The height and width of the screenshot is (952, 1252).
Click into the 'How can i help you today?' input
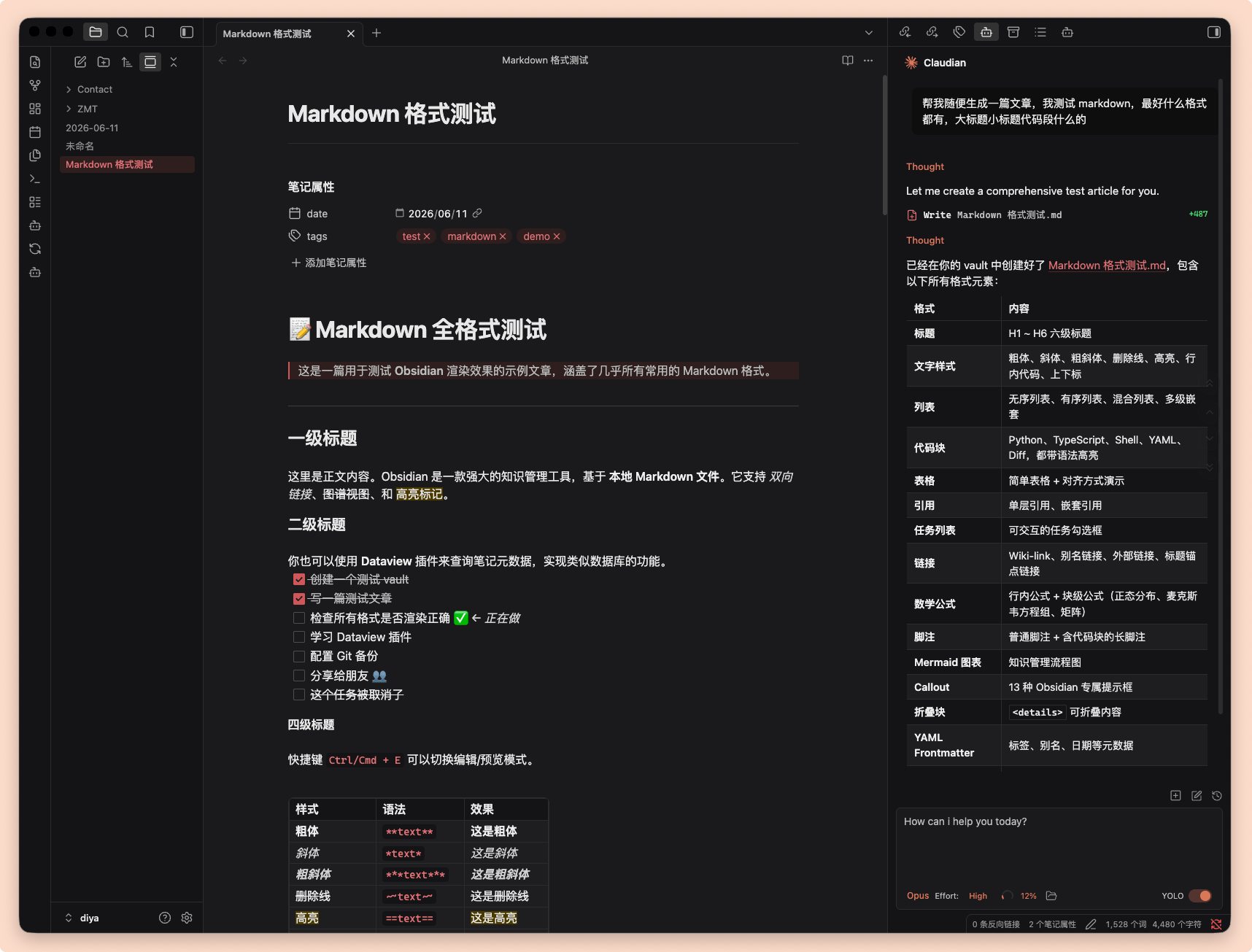pos(1059,846)
